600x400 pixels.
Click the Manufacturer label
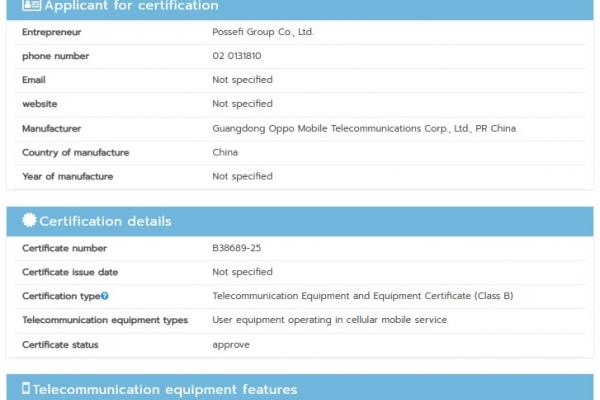[x=52, y=129]
